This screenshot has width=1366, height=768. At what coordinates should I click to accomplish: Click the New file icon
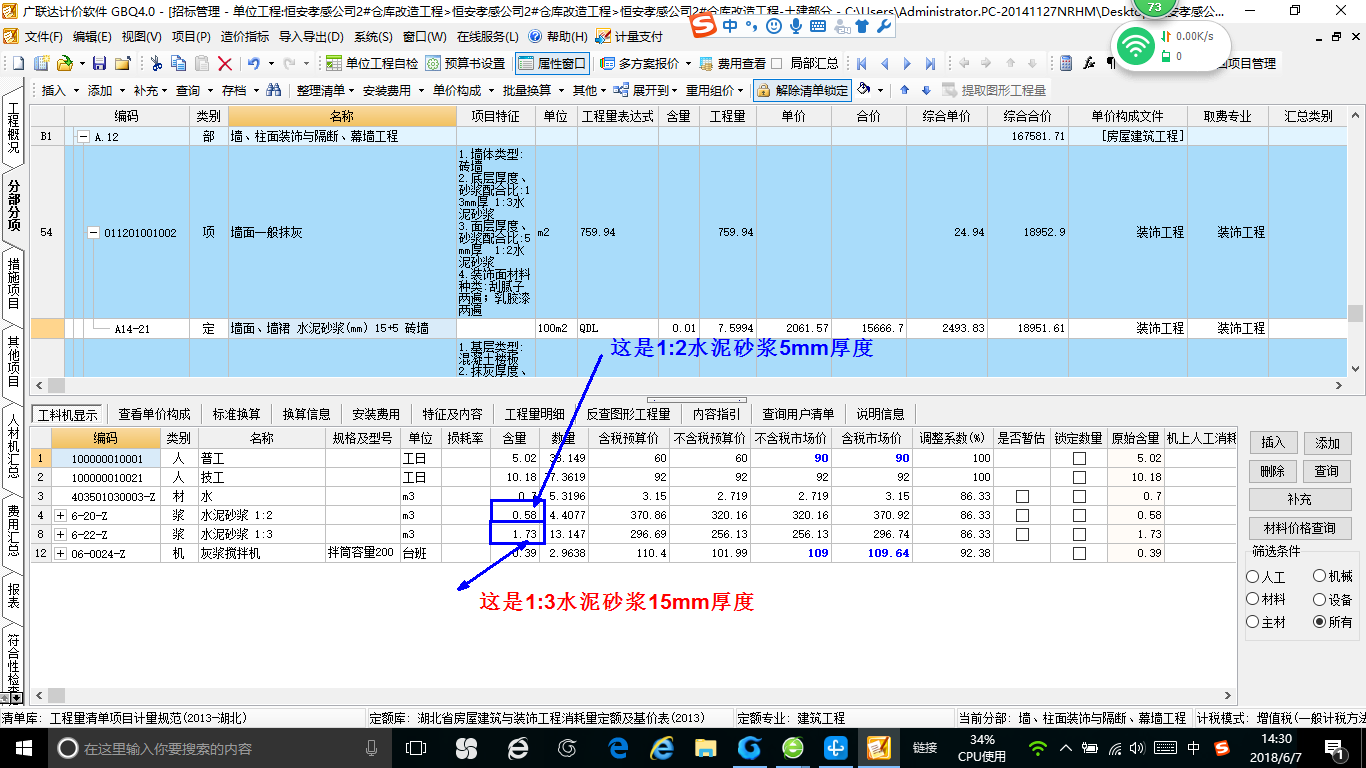point(18,64)
